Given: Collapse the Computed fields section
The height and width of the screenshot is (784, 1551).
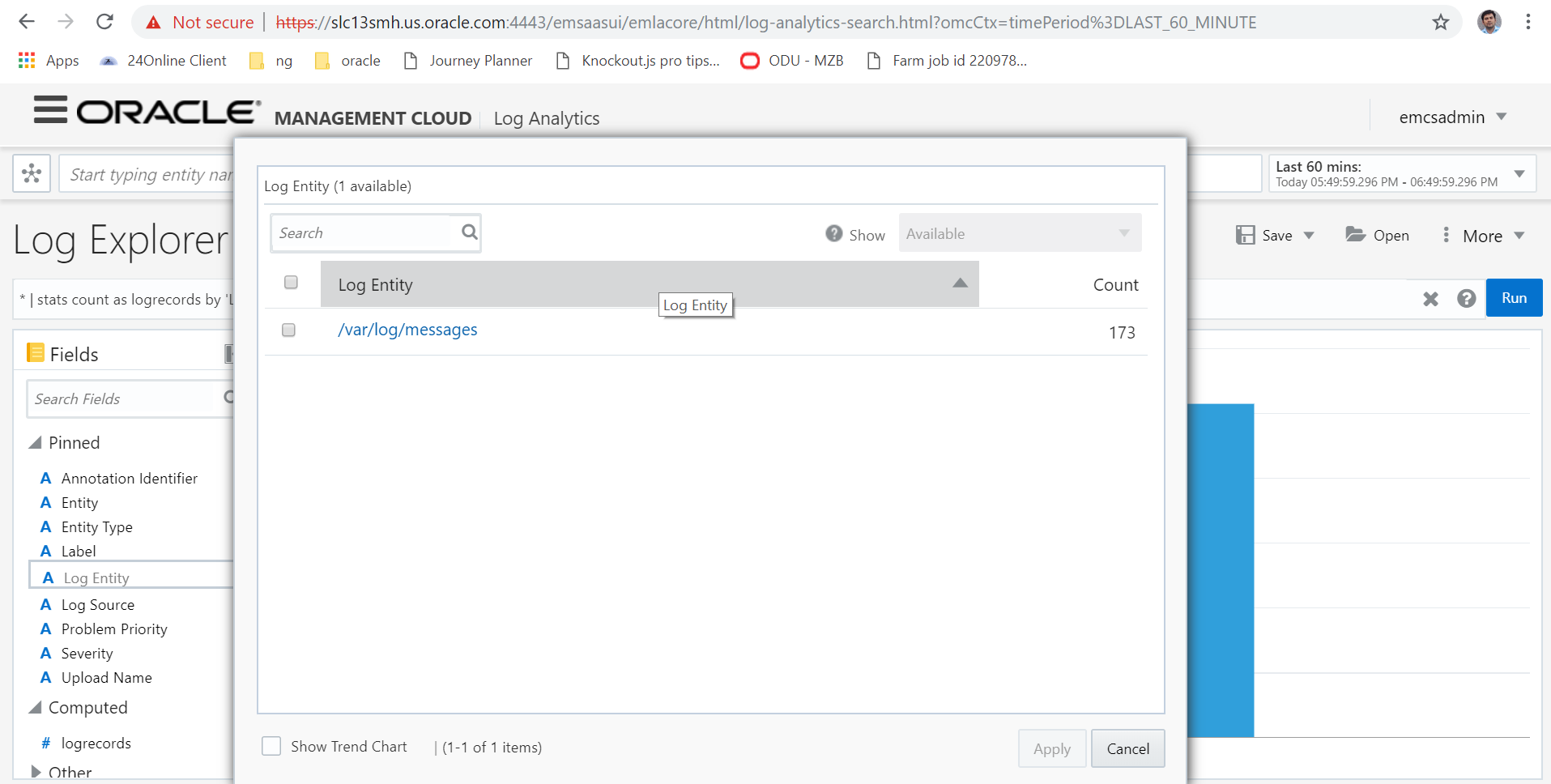Looking at the screenshot, I should pos(35,708).
